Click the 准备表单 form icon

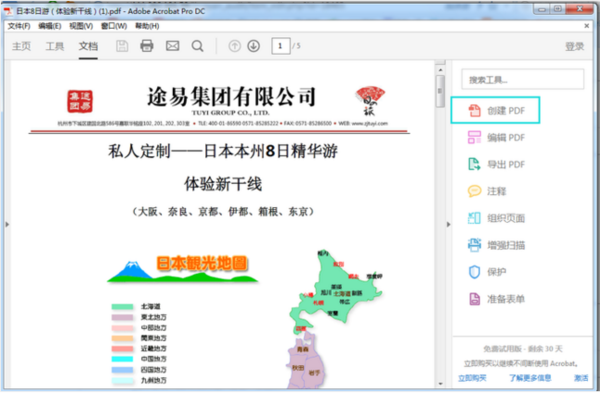[474, 299]
